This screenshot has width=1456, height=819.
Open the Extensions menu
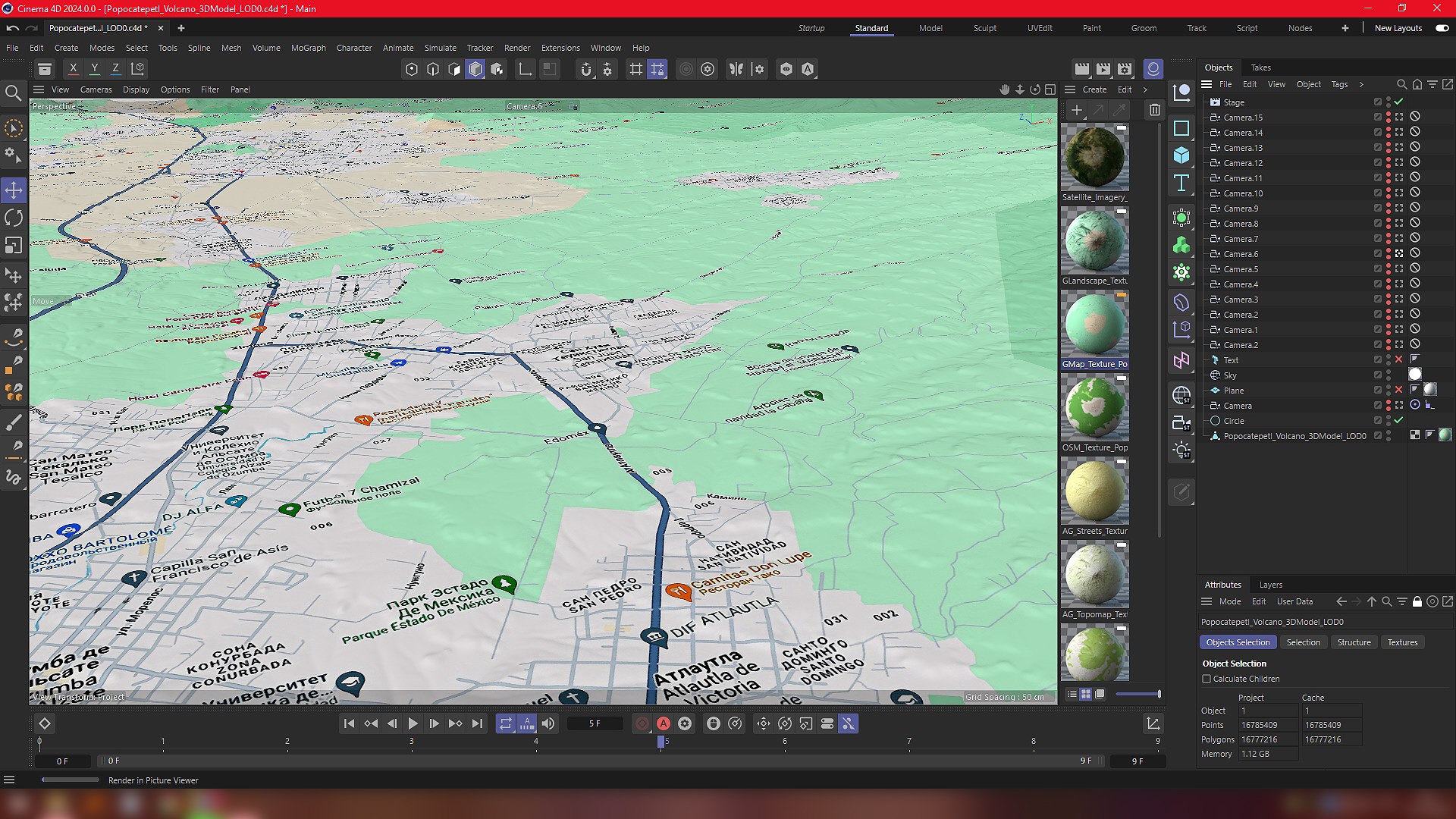click(x=560, y=48)
